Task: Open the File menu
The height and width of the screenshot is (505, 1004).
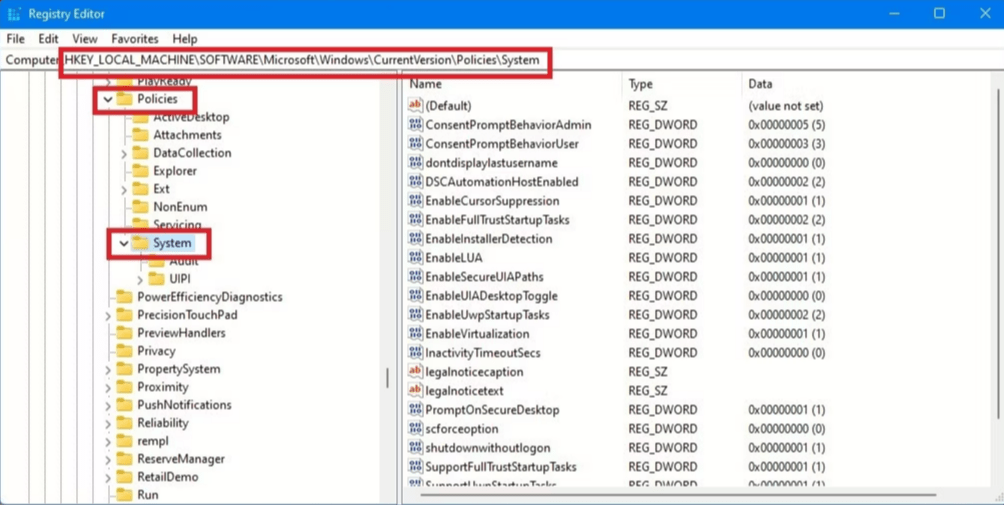Action: pyautogui.click(x=15, y=39)
